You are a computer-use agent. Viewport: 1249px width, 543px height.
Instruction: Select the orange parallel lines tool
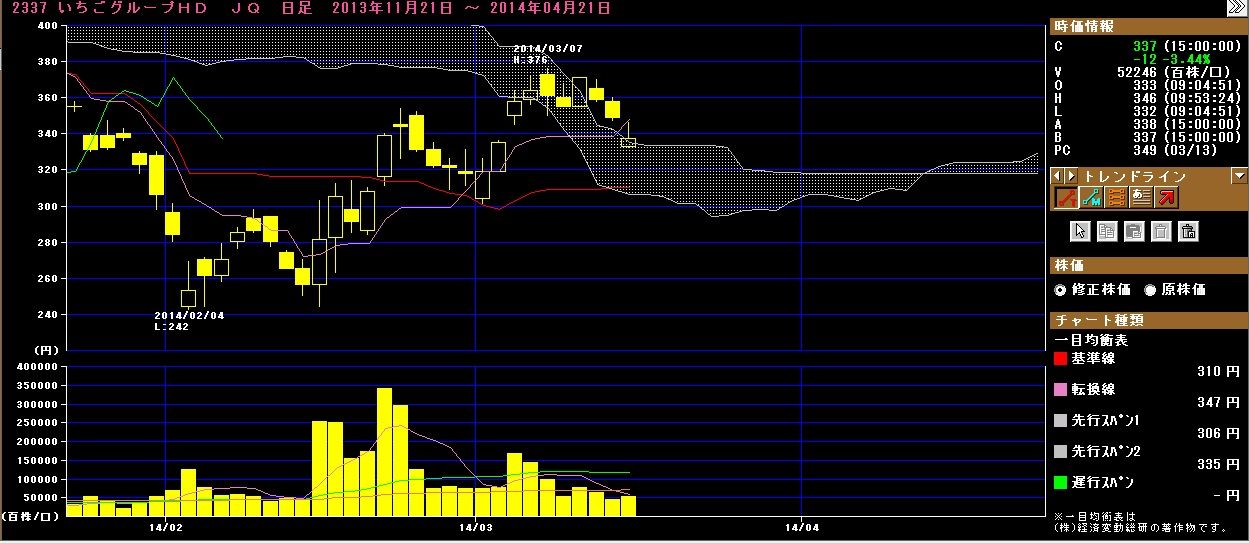tap(1117, 197)
